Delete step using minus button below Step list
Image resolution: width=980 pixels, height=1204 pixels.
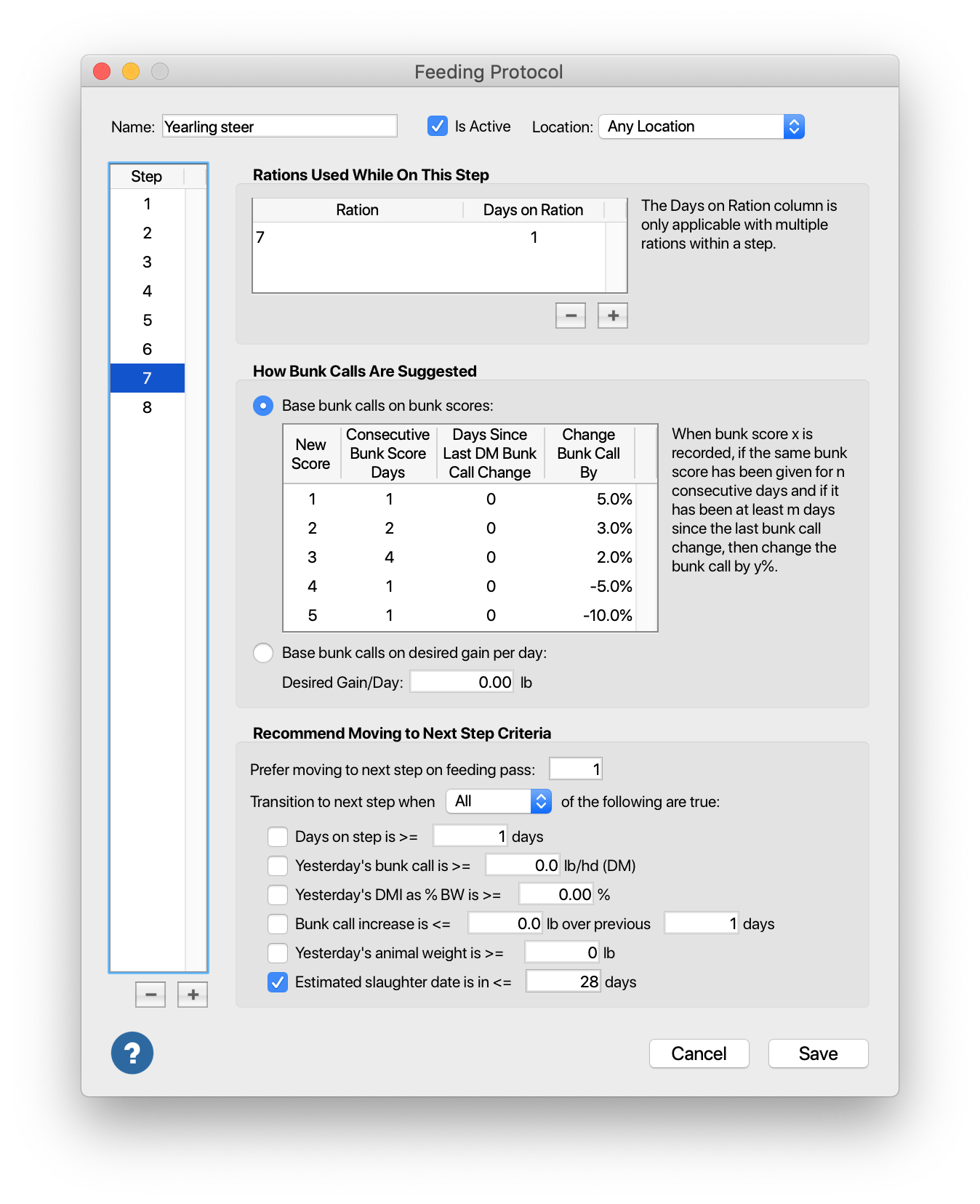coord(150,995)
